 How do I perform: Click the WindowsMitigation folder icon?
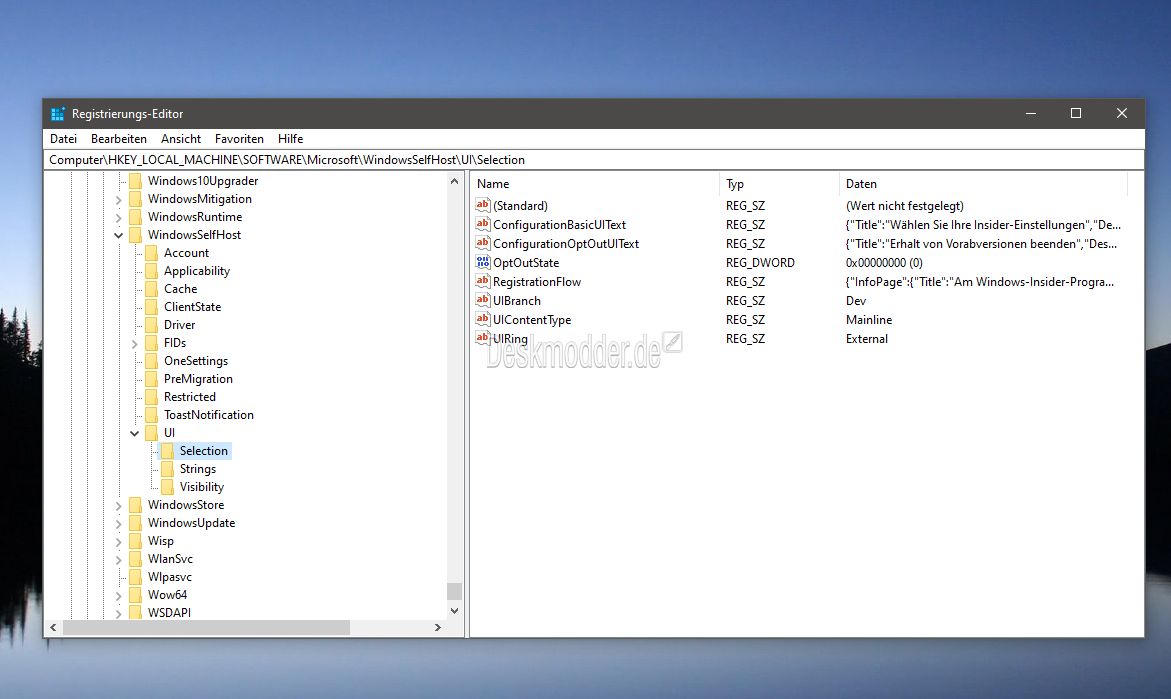point(135,199)
